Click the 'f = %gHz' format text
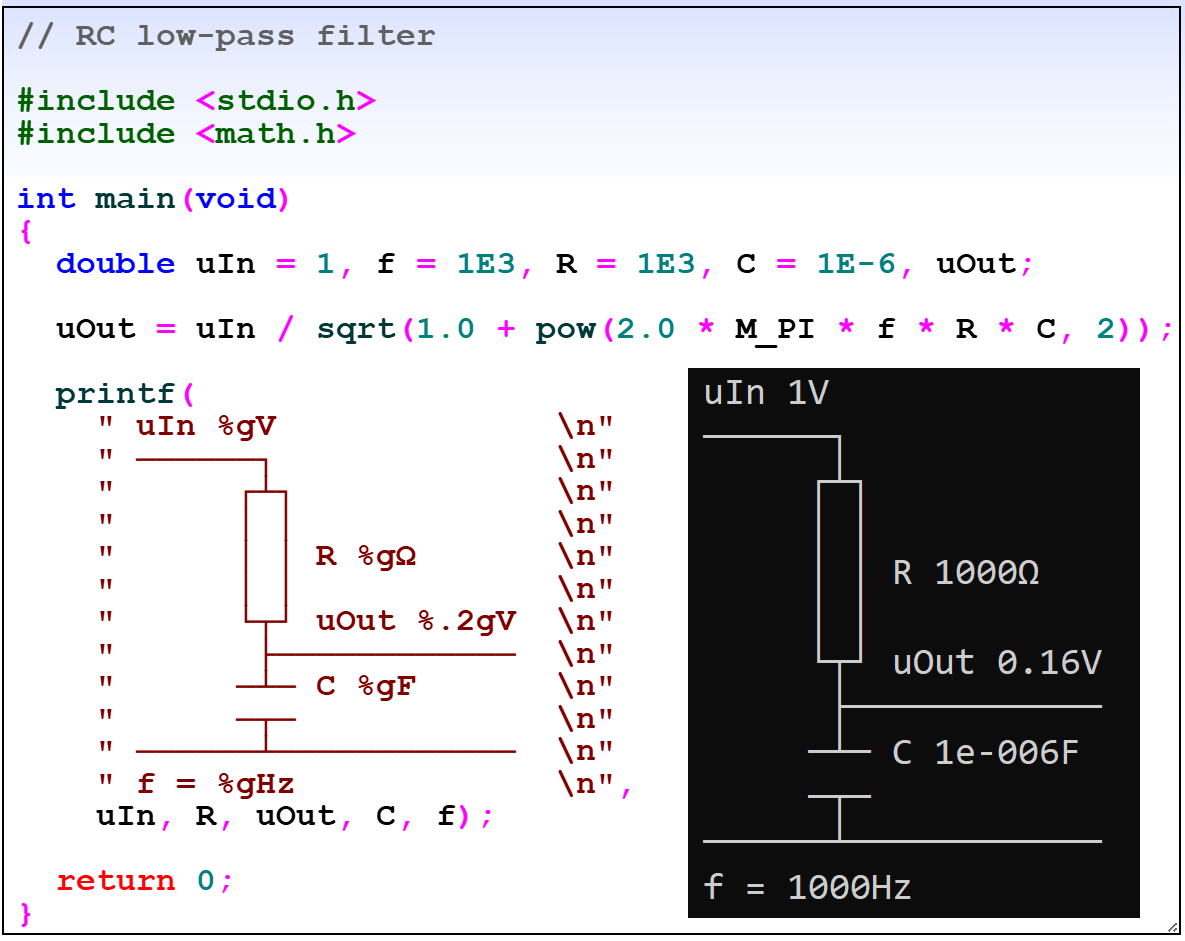This screenshot has width=1185, height=941. (x=215, y=785)
